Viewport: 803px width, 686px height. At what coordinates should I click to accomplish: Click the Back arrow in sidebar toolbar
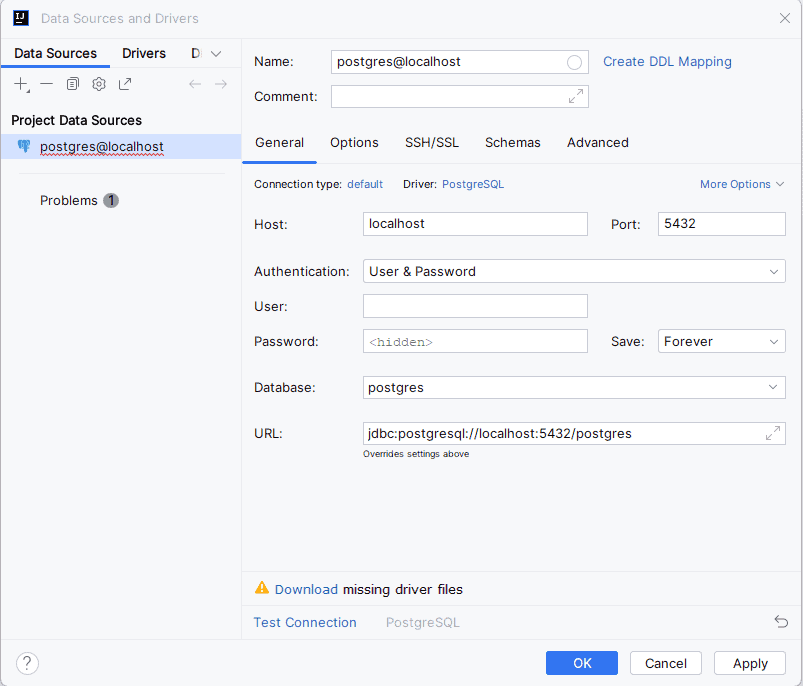(195, 84)
